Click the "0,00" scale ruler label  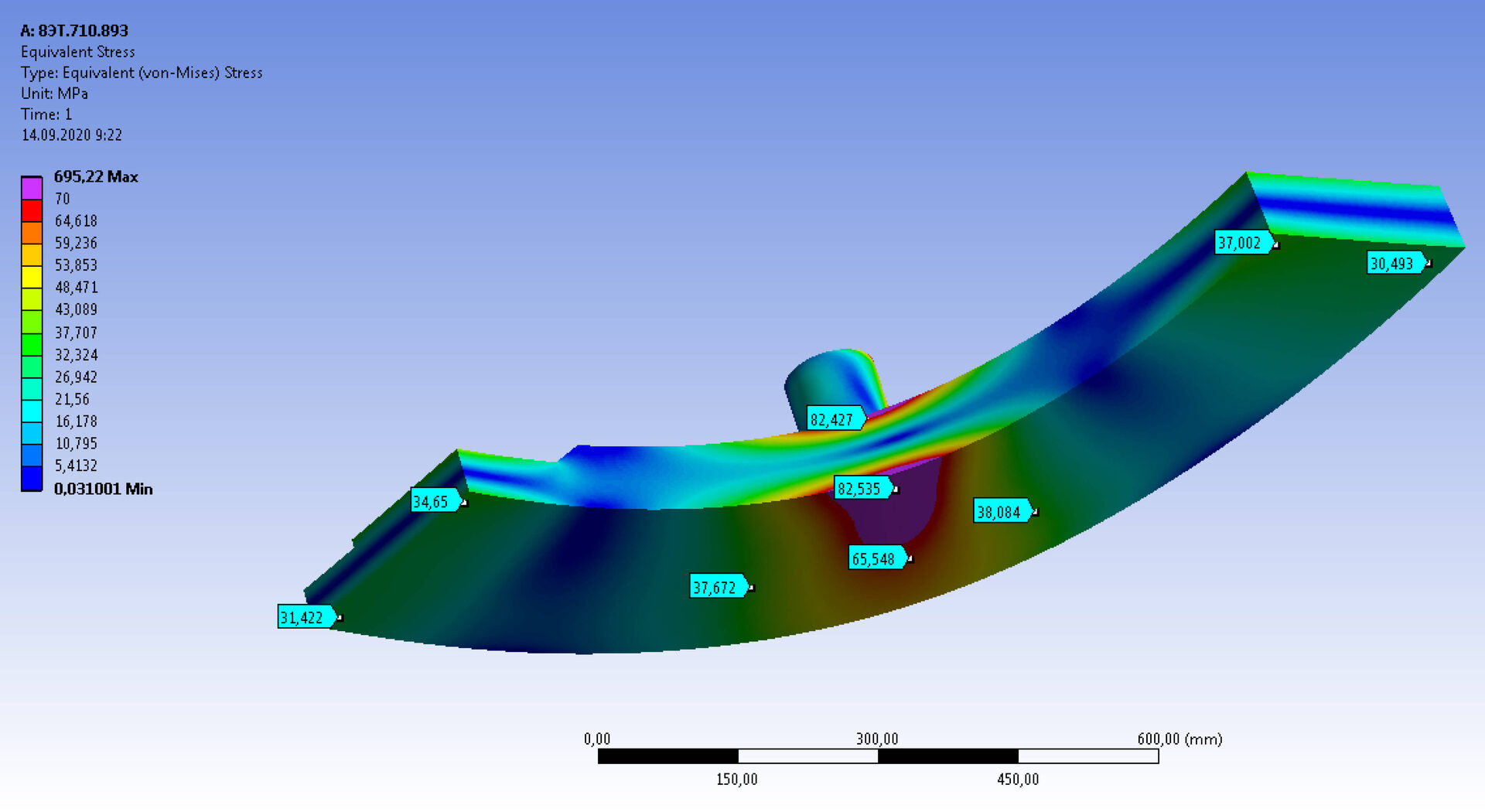click(x=597, y=739)
